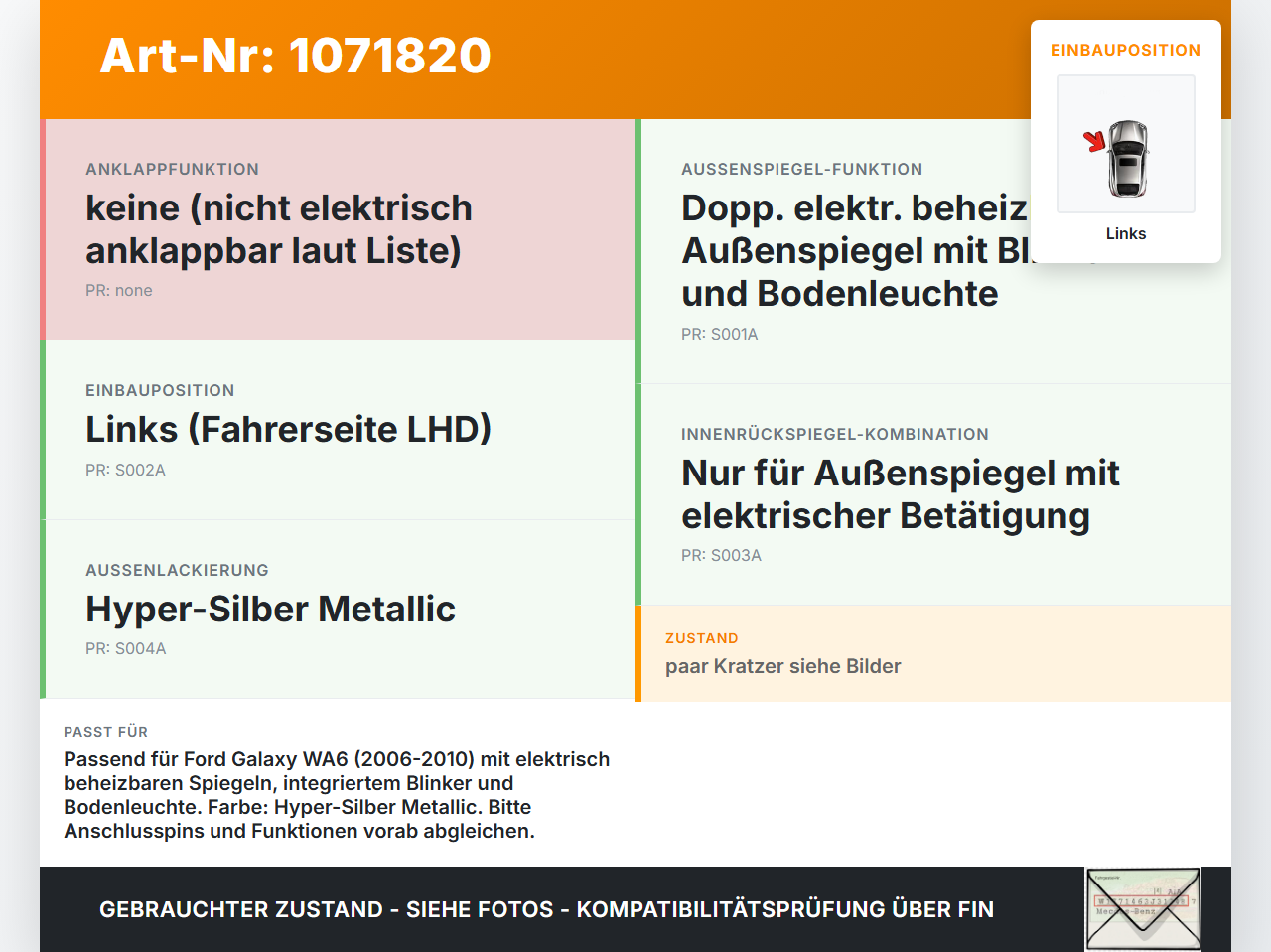Image resolution: width=1271 pixels, height=952 pixels.
Task: Click the PR: S003A code
Action: pos(721,555)
